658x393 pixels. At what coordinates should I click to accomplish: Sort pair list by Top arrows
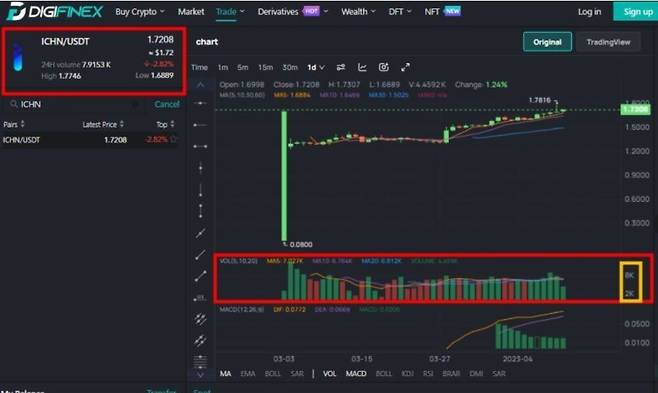tap(172, 124)
